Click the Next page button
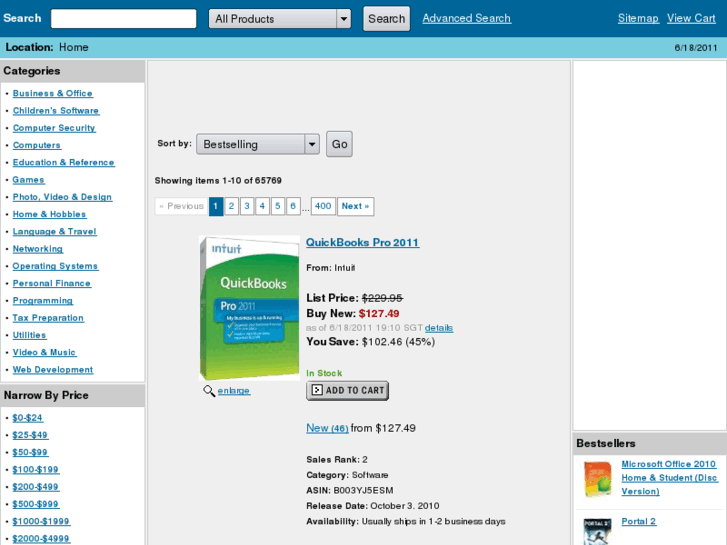 pos(355,206)
